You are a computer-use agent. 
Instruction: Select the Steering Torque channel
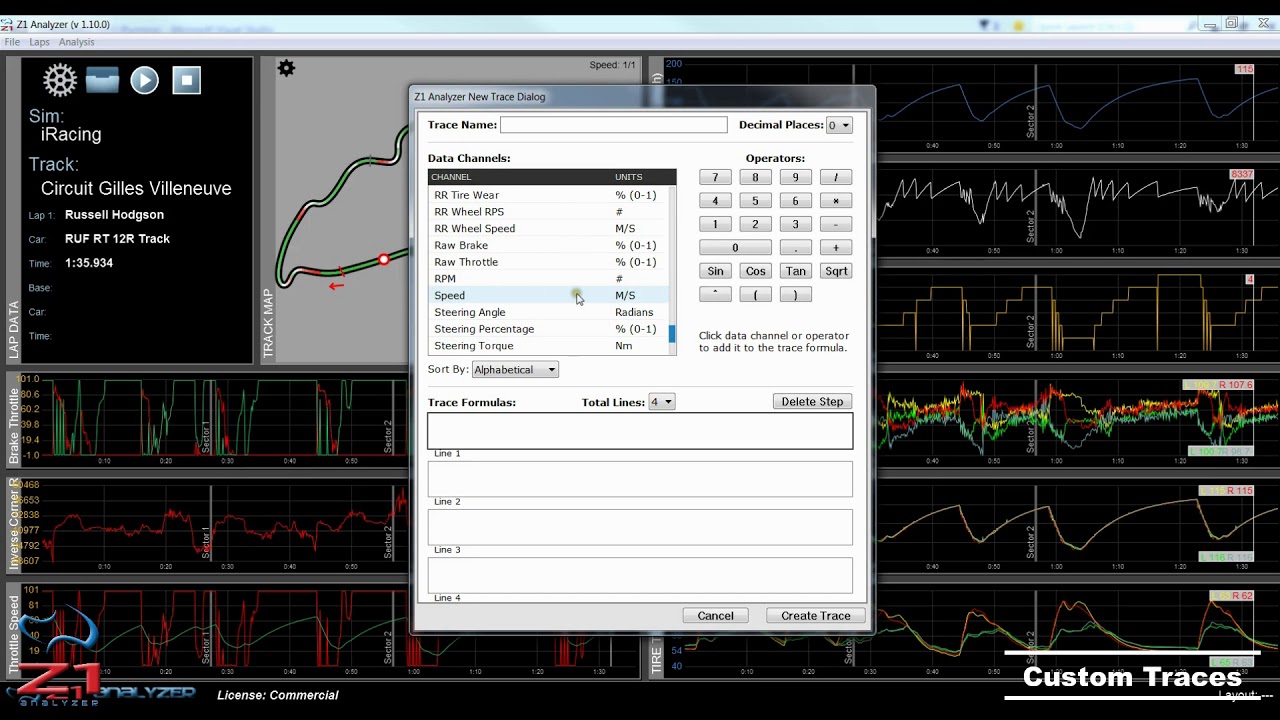(548, 346)
